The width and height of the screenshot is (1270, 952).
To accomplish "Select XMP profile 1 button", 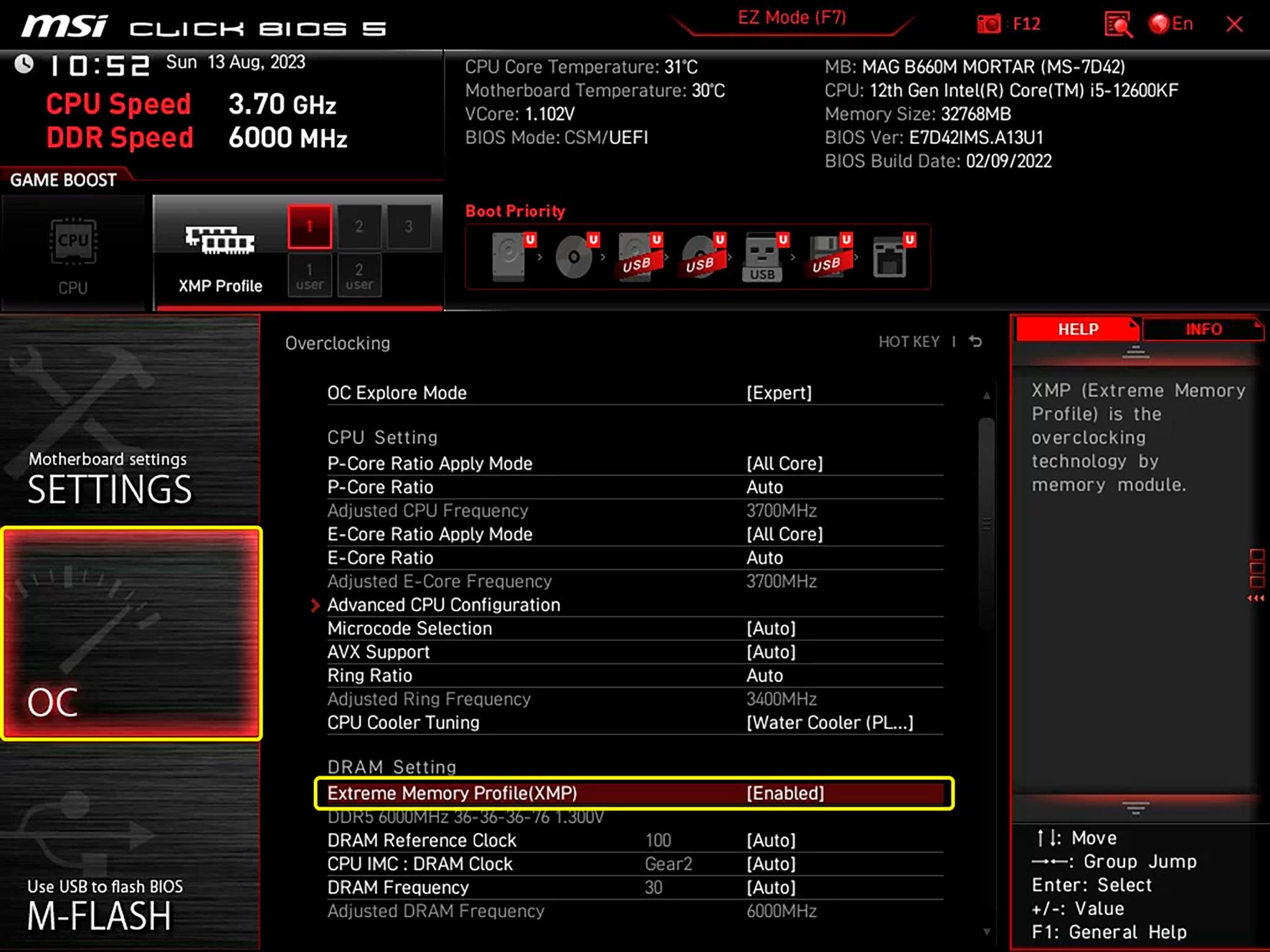I will coord(310,227).
